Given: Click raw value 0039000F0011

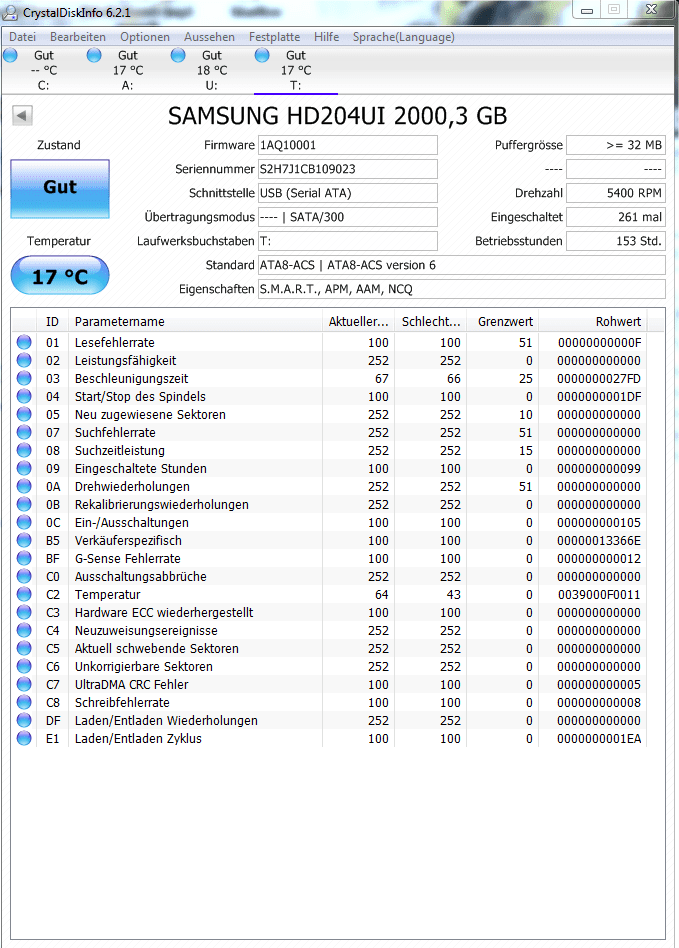Looking at the screenshot, I should coord(599,595).
